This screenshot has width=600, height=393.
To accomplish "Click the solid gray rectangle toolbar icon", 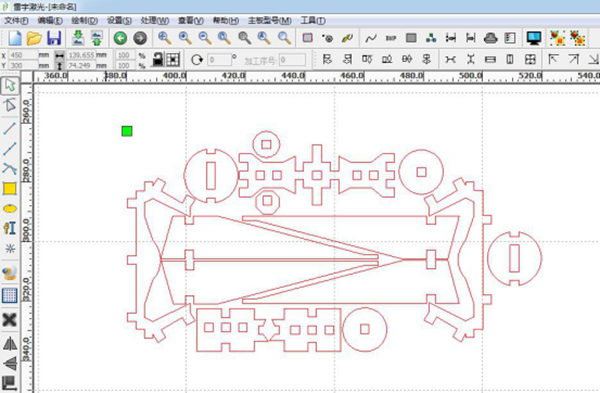I will pos(411,38).
